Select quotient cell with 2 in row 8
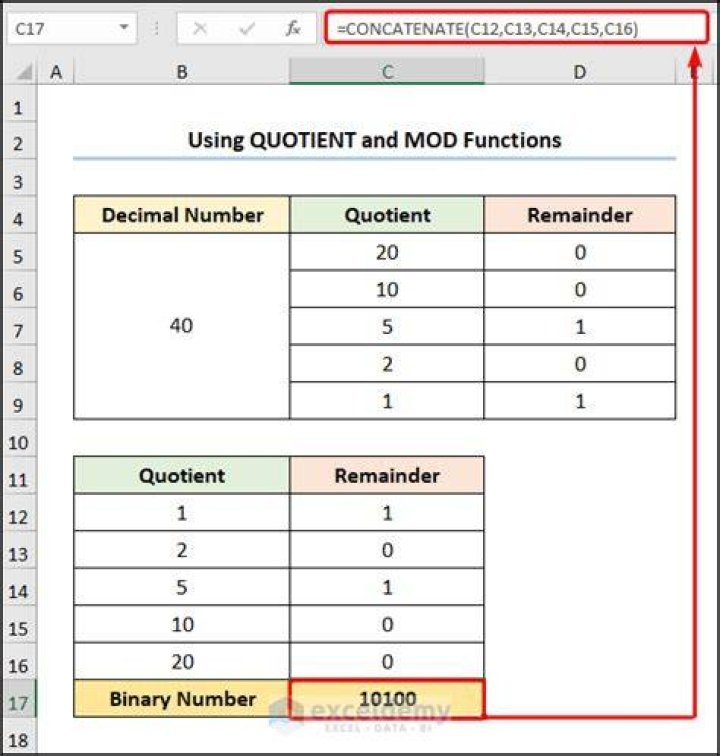This screenshot has height=756, width=720. pos(387,364)
